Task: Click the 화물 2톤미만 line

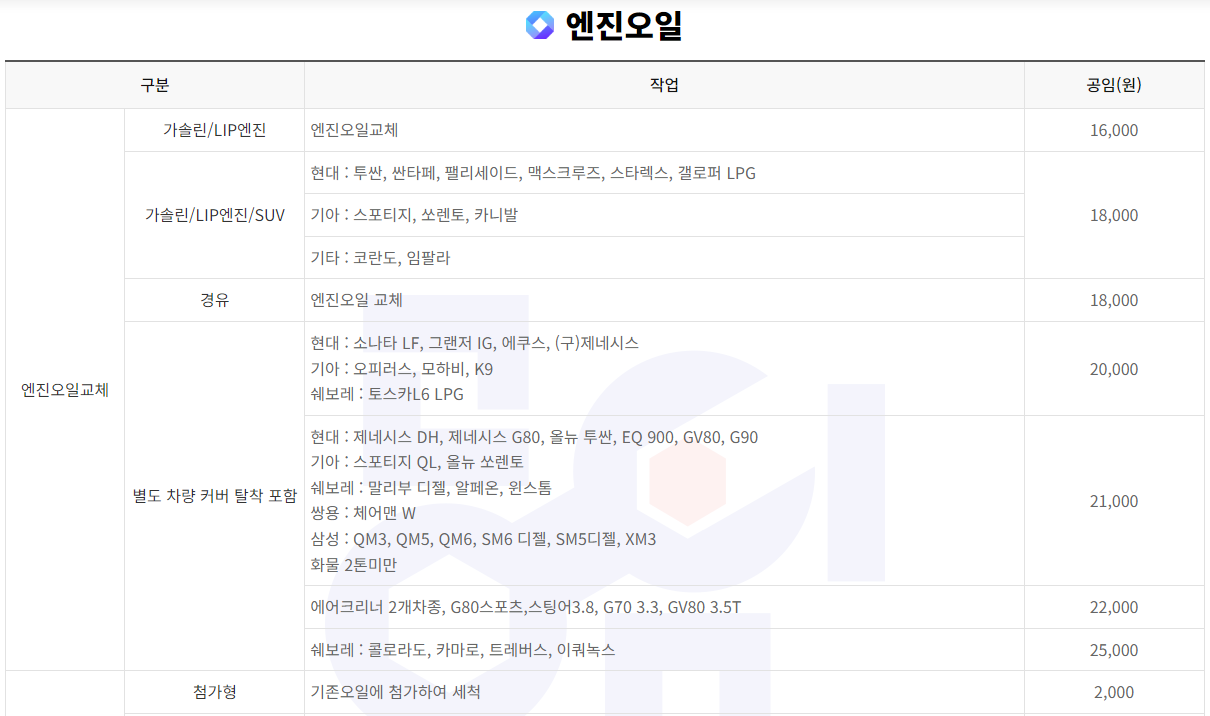Action: tap(354, 565)
